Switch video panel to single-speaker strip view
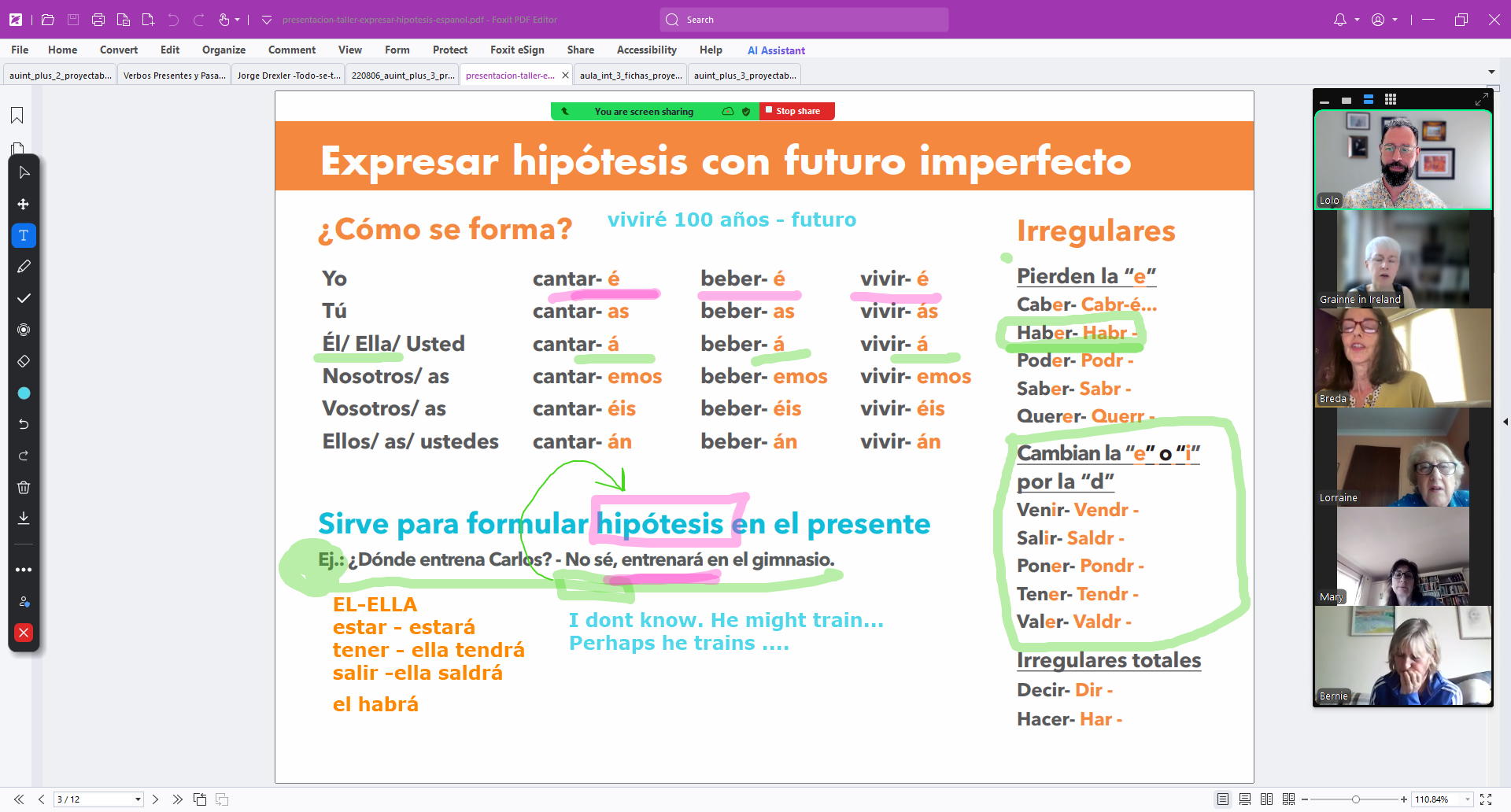This screenshot has width=1511, height=812. (1347, 100)
